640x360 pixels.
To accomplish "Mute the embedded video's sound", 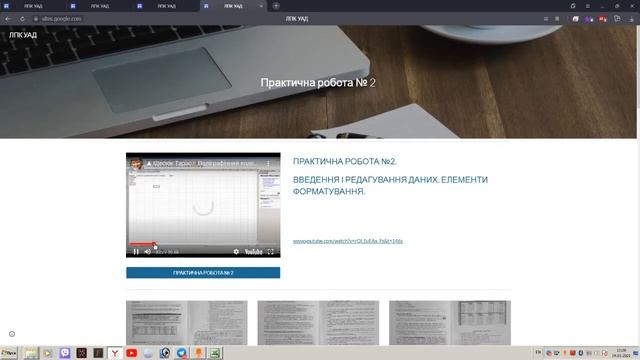I will 147,252.
